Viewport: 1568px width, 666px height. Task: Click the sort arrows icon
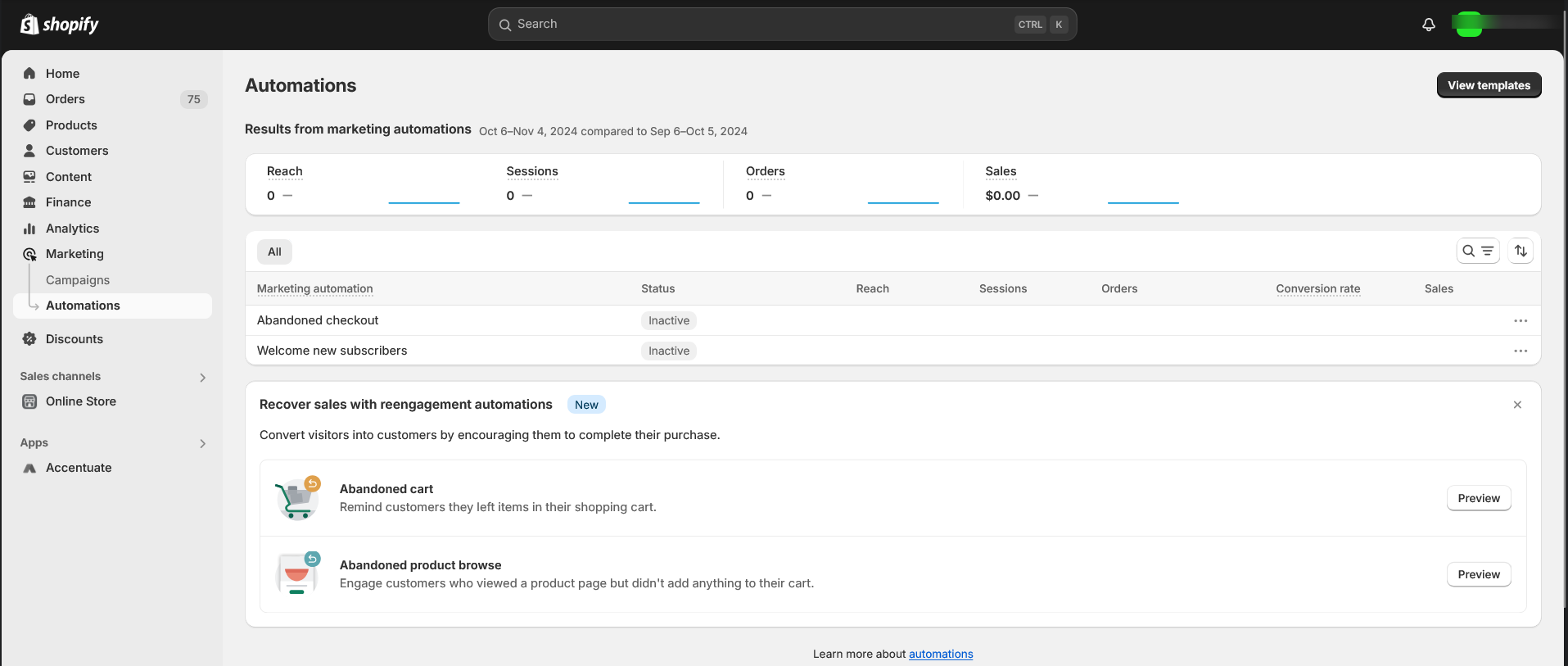[x=1521, y=251]
